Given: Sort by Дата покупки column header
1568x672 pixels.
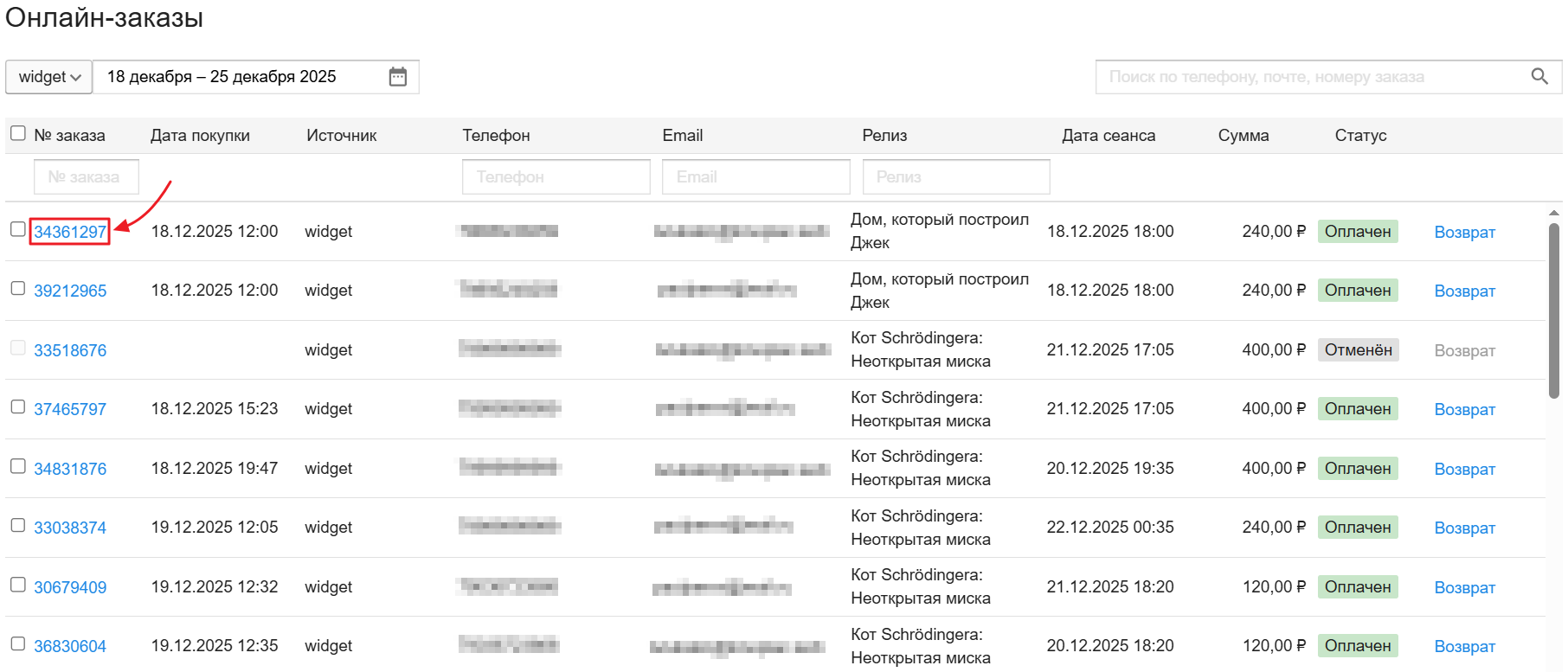Looking at the screenshot, I should coord(200,136).
